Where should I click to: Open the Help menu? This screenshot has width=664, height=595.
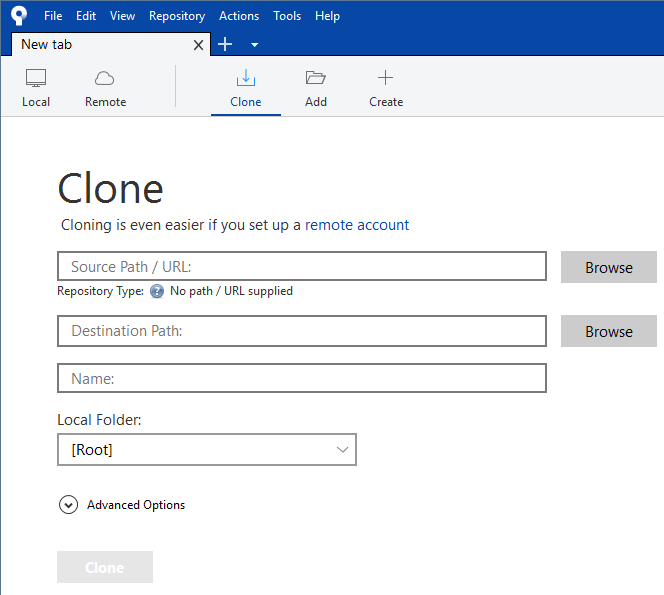click(327, 16)
